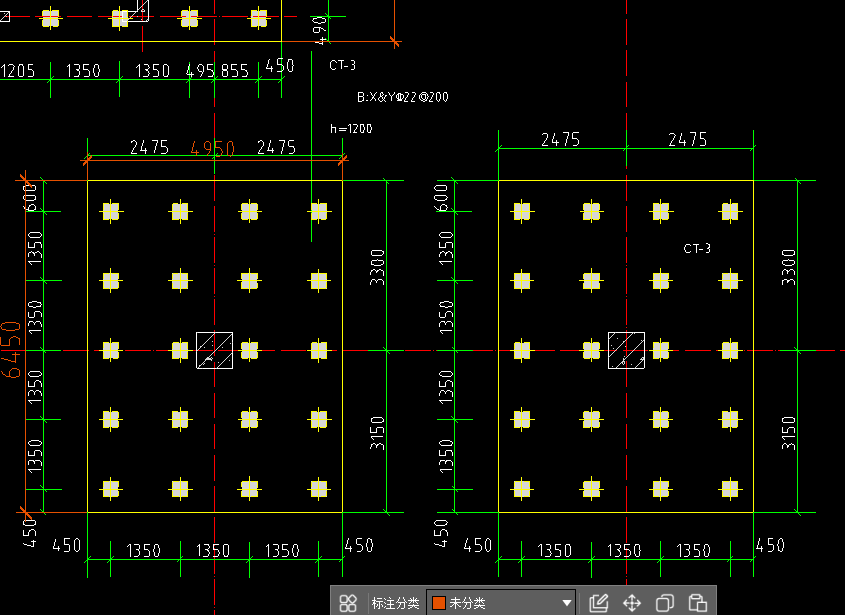Click the 495 dimension text
Viewport: 845px width, 615px height.
[200, 71]
